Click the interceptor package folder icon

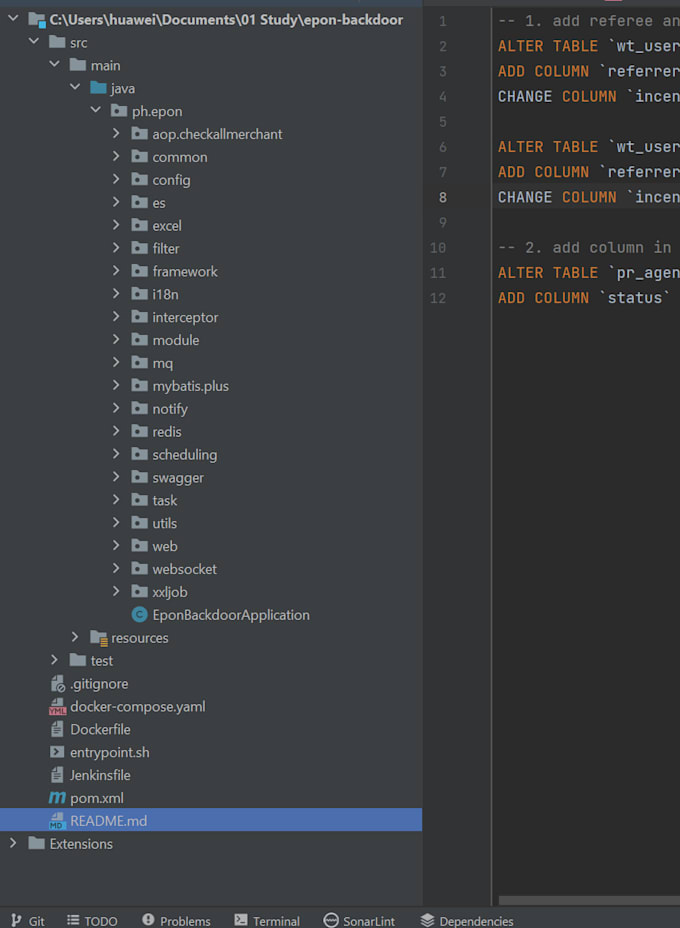tap(139, 317)
